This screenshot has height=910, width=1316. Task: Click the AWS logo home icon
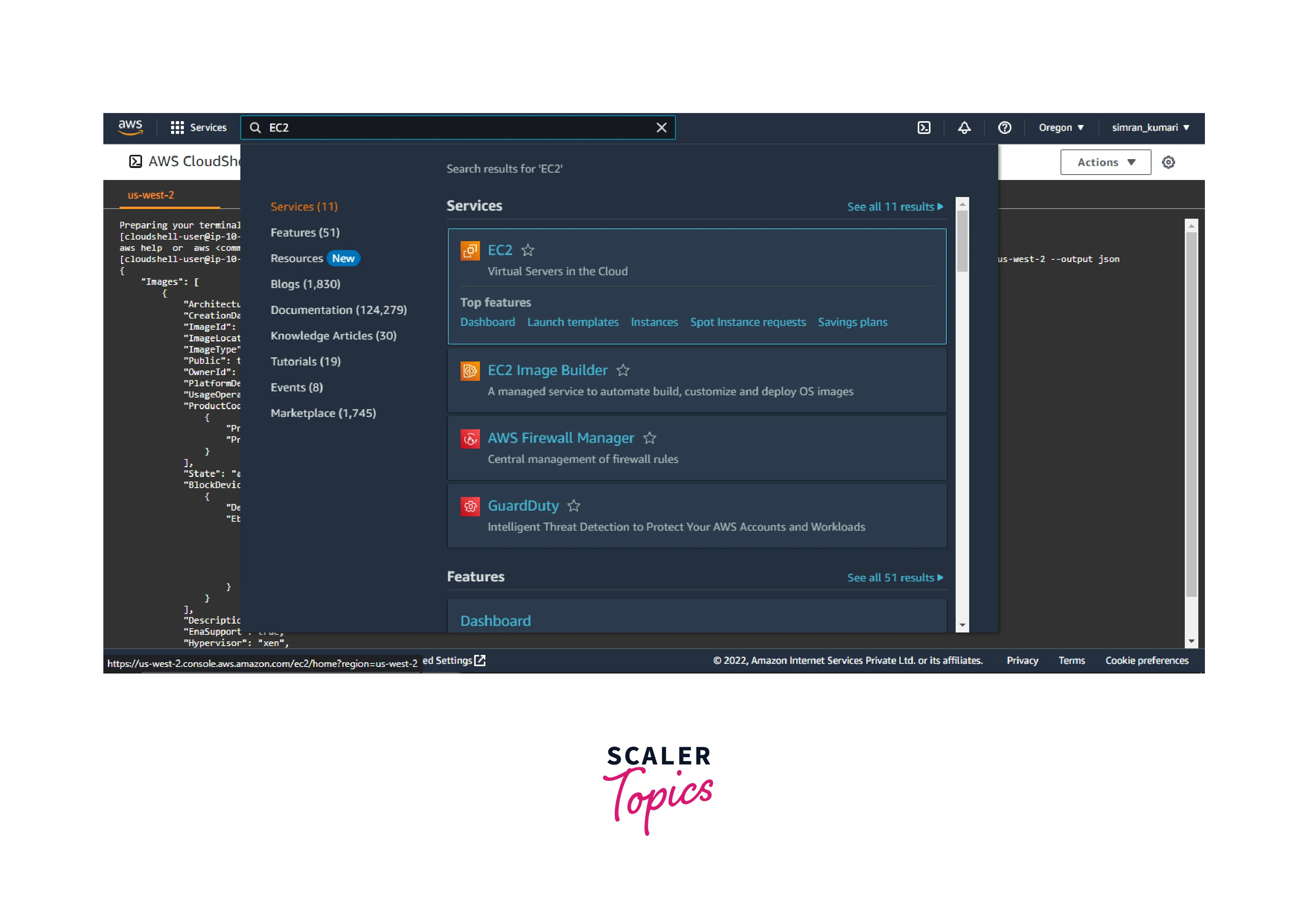tap(130, 127)
